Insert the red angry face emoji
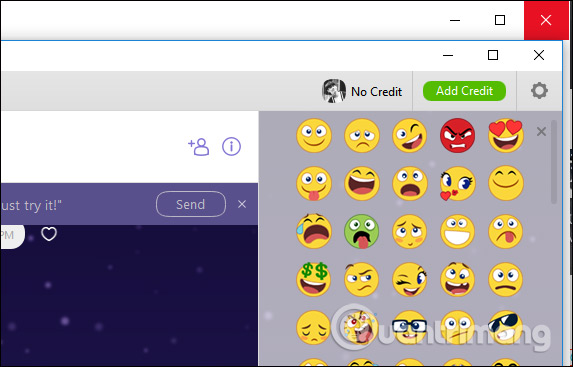573x367 pixels. click(x=458, y=135)
